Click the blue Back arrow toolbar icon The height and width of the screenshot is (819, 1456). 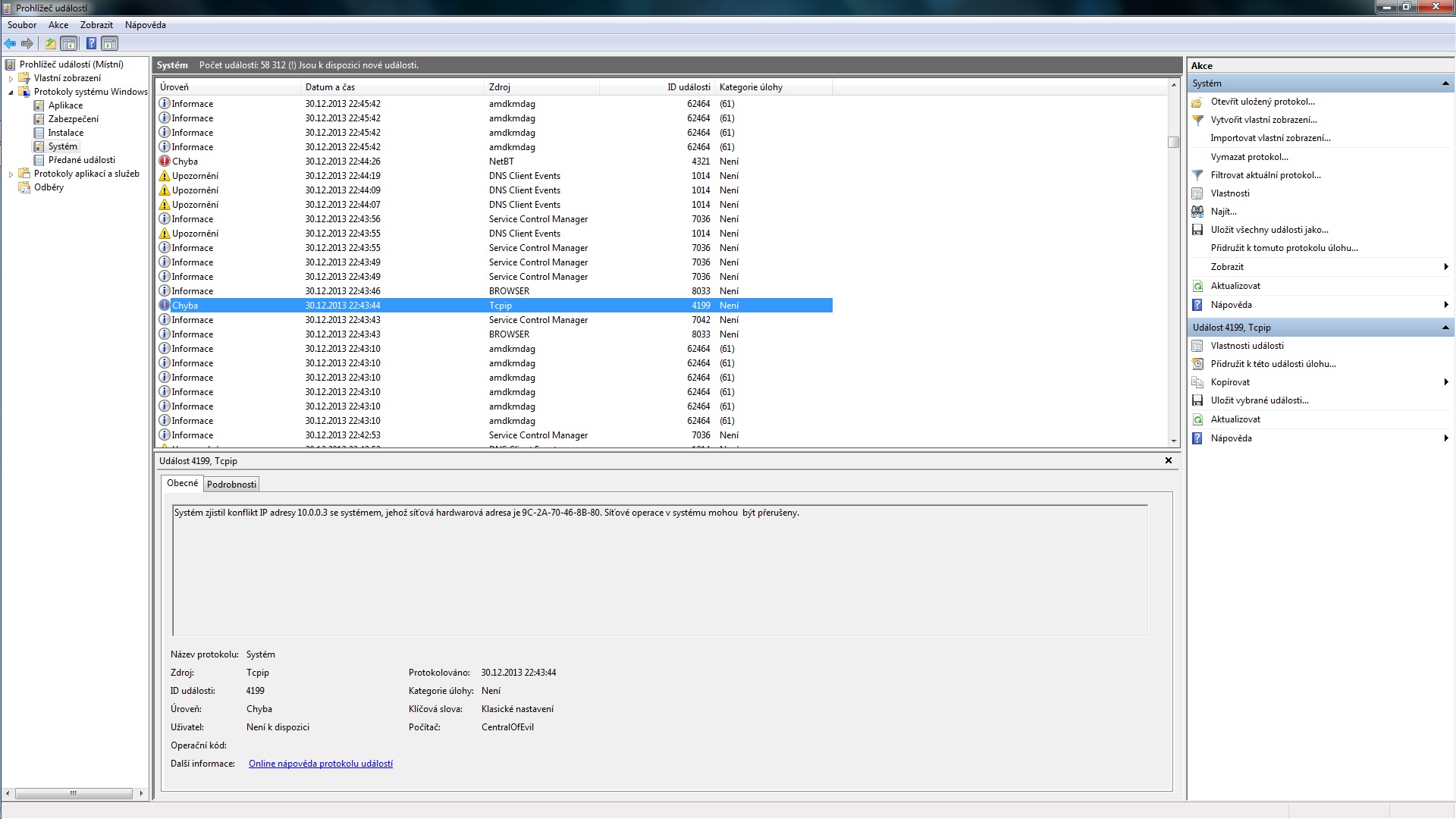(10, 43)
